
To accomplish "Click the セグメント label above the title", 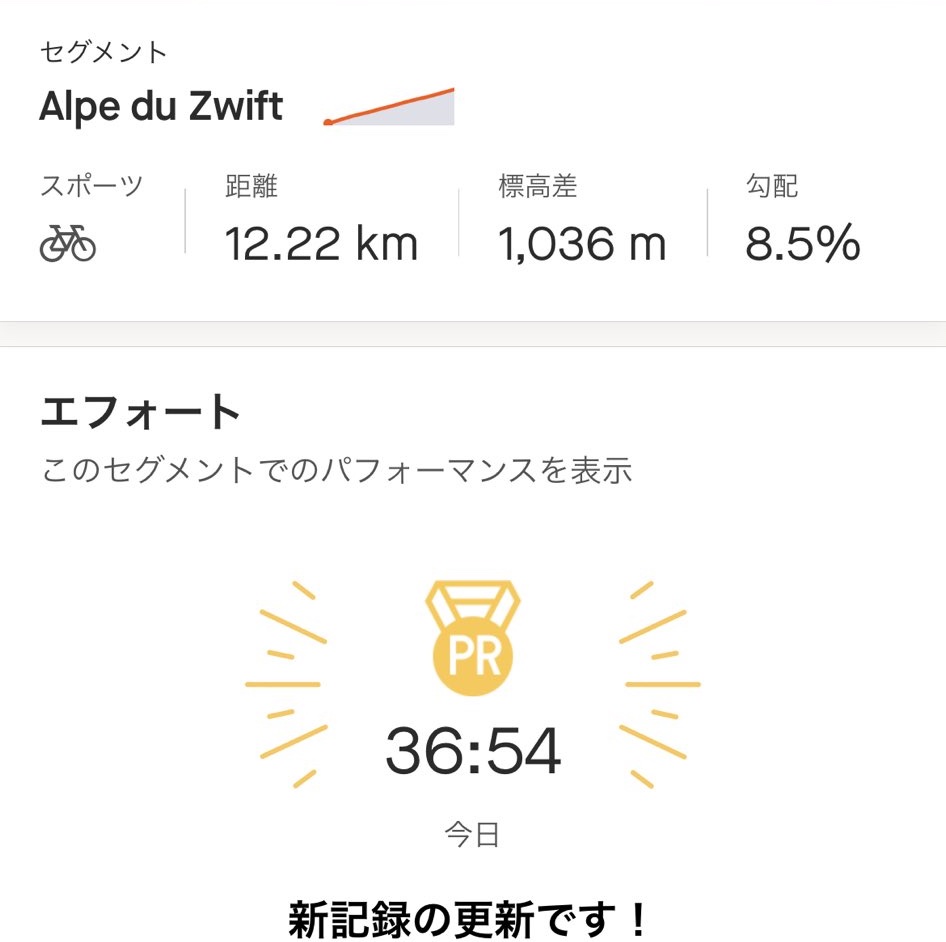I will (104, 52).
